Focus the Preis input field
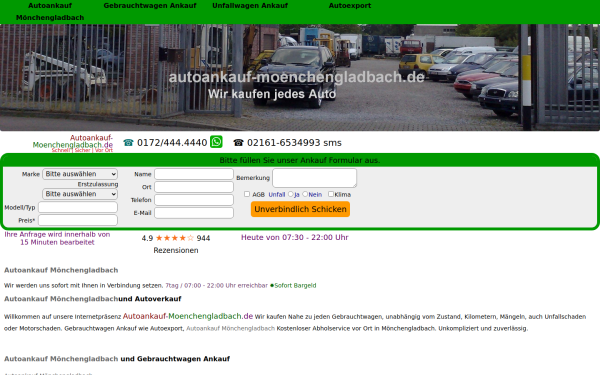600x375 pixels. (x=78, y=220)
